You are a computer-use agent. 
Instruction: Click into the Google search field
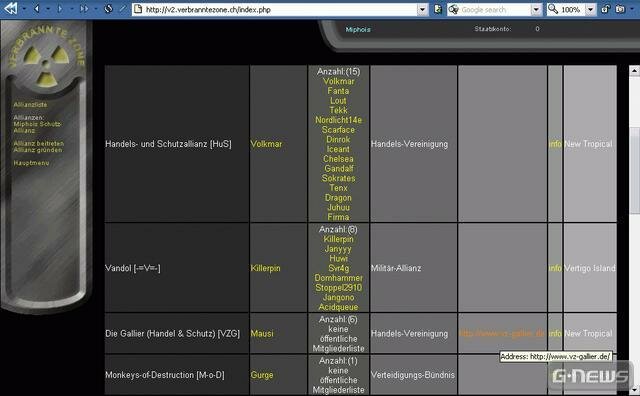495,9
